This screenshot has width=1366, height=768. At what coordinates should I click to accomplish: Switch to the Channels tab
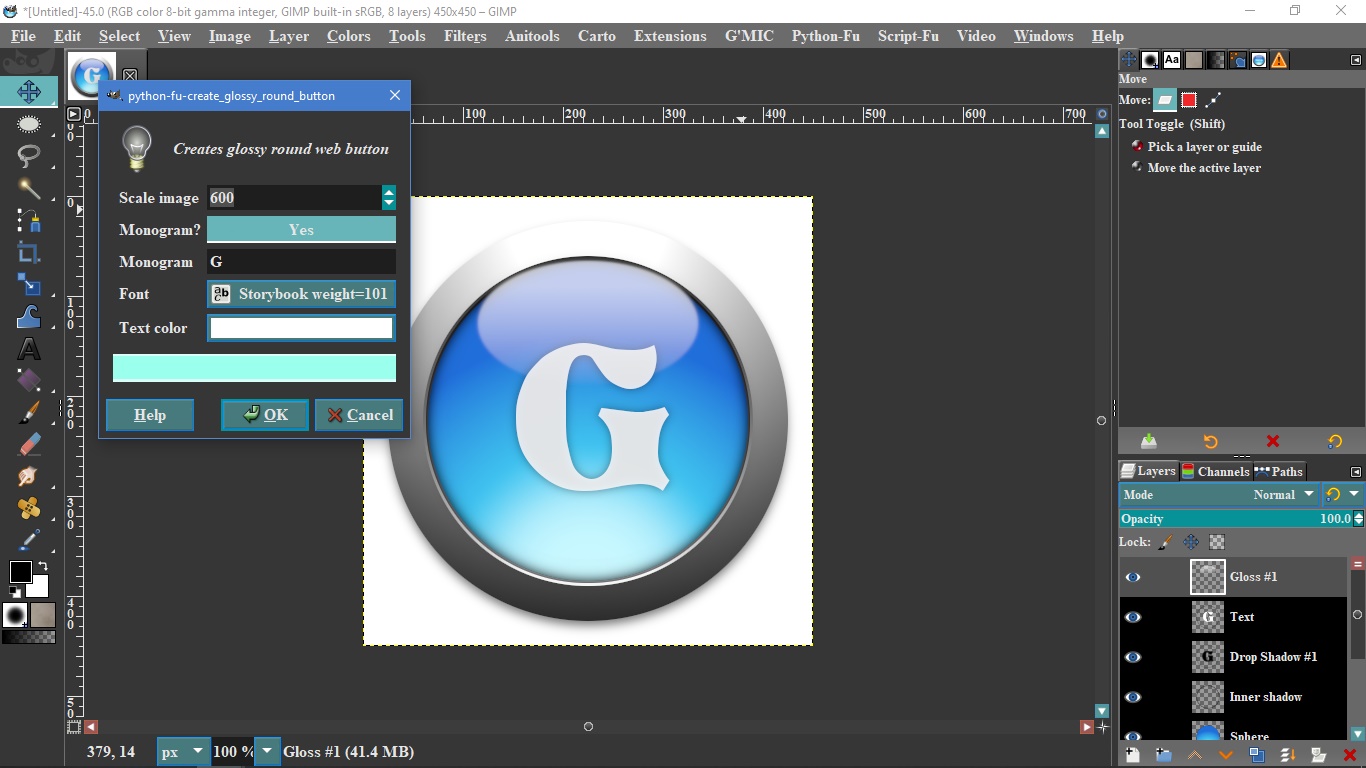tap(1215, 471)
